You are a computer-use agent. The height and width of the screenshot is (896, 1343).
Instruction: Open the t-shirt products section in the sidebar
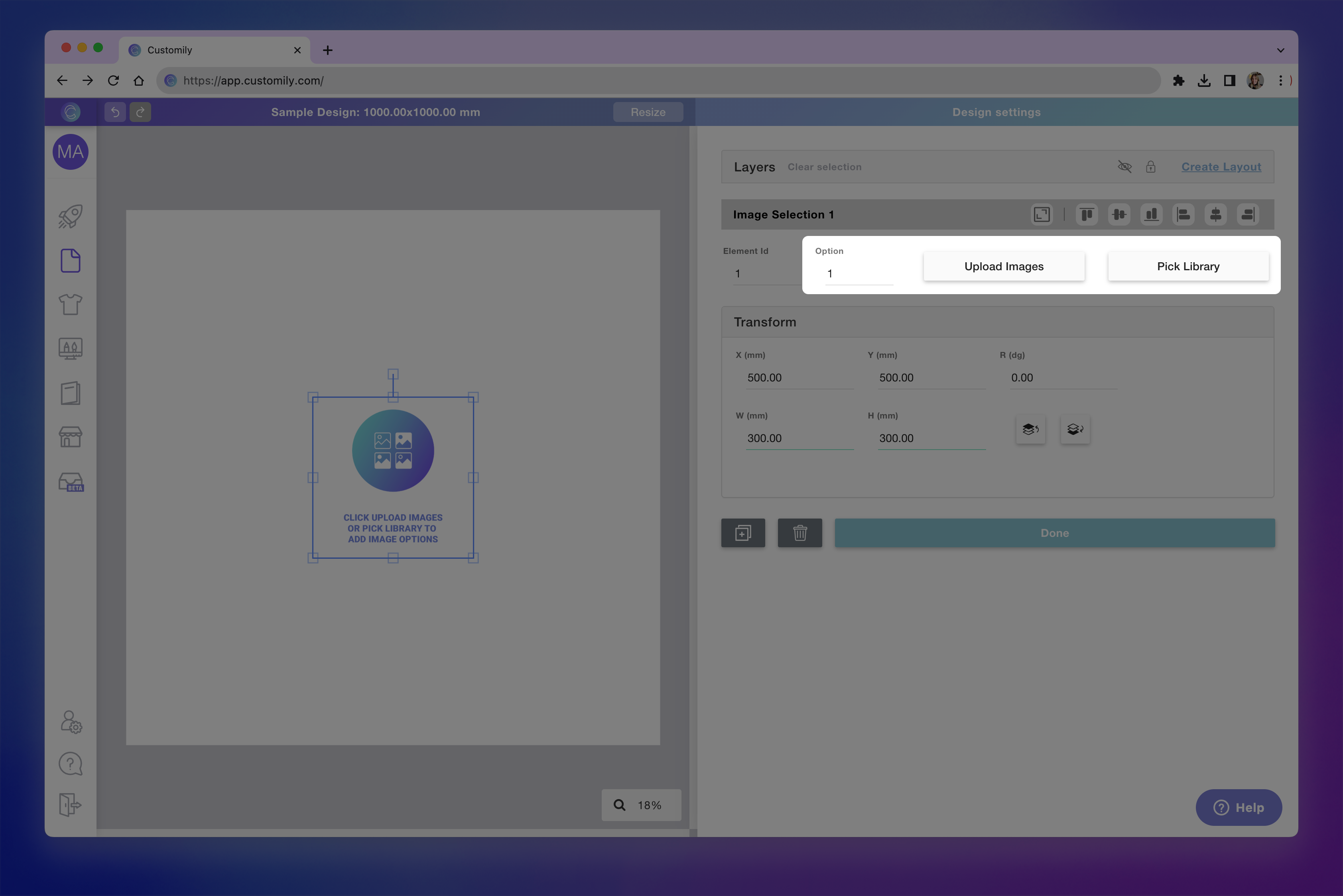click(70, 305)
